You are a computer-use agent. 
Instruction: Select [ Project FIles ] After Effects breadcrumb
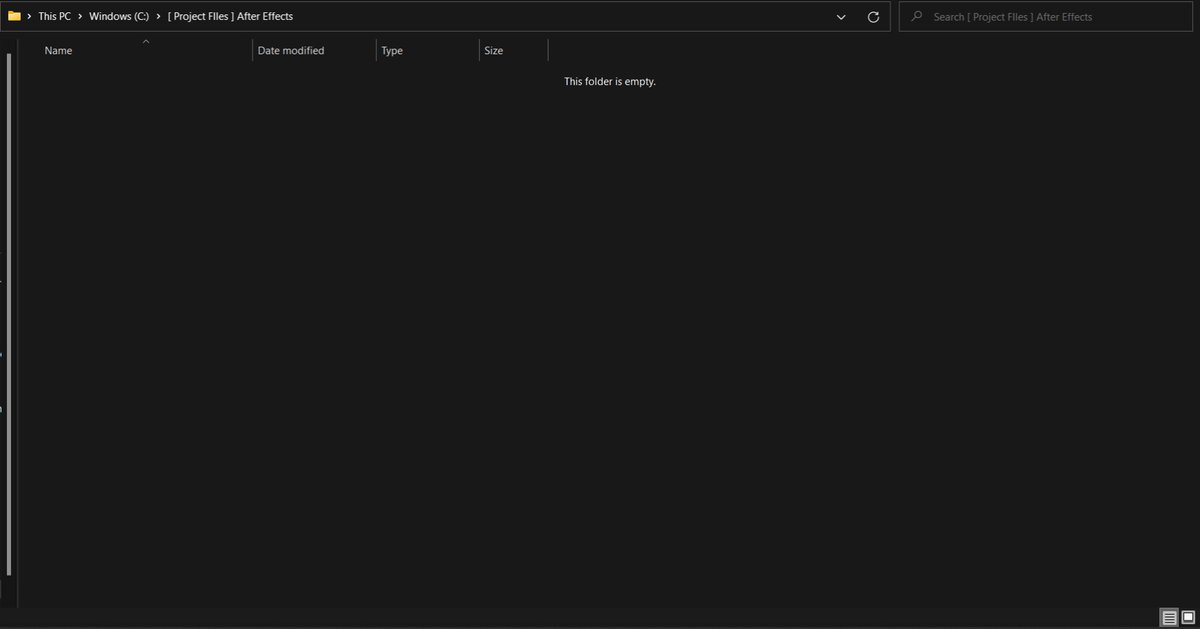[231, 16]
